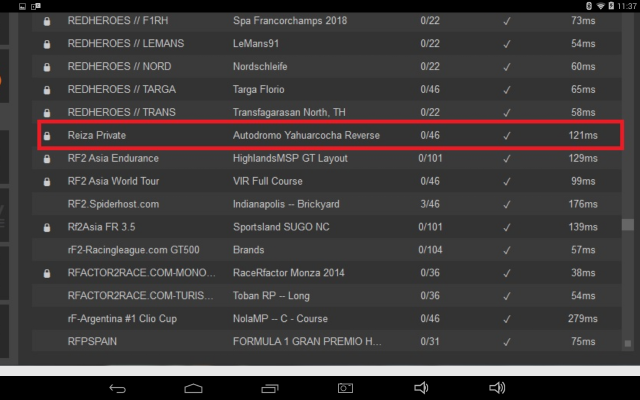
Task: Click checkmark in the REDHEROES // F1RH row
Action: pos(507,21)
